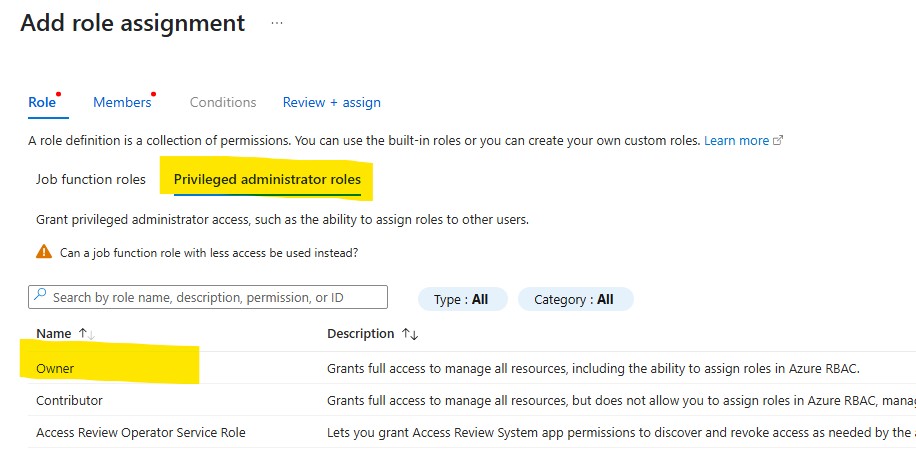Click the Description column header
The image size is (916, 456).
coord(360,333)
